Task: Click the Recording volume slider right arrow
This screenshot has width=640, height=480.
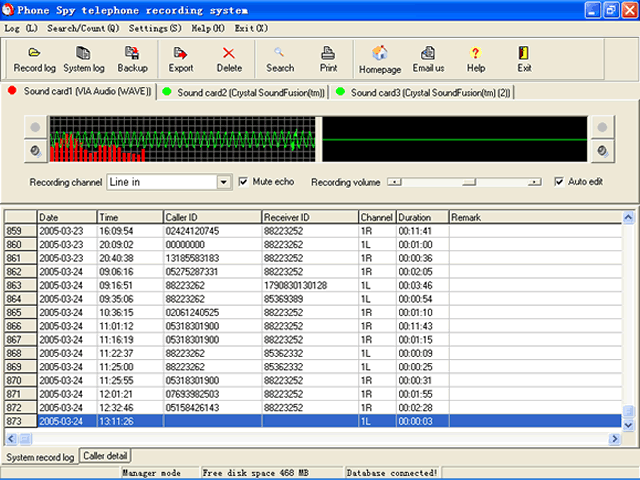Action: point(534,182)
